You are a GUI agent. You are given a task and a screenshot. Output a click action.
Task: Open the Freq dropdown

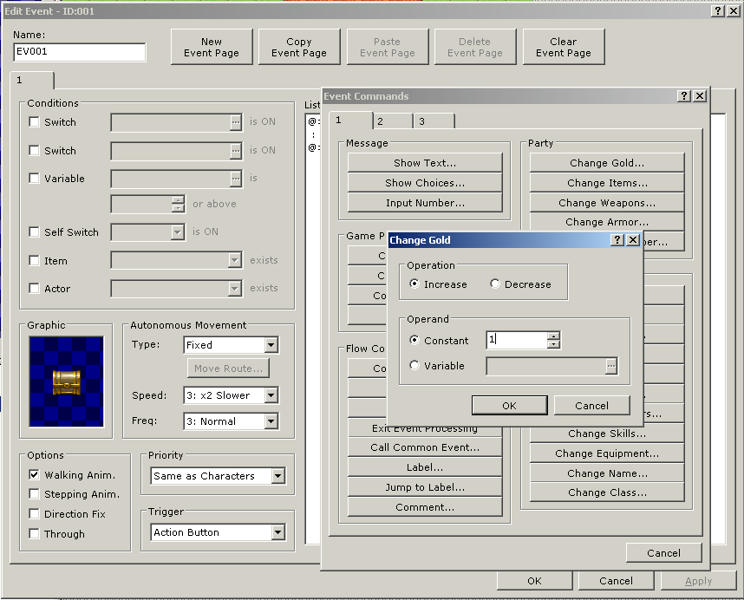pyautogui.click(x=271, y=421)
